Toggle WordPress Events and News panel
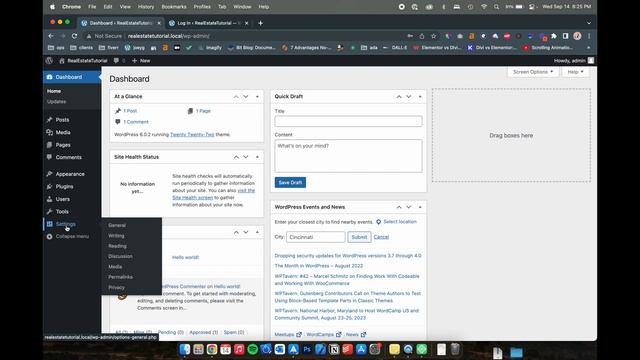This screenshot has height=360, width=640. (420, 207)
